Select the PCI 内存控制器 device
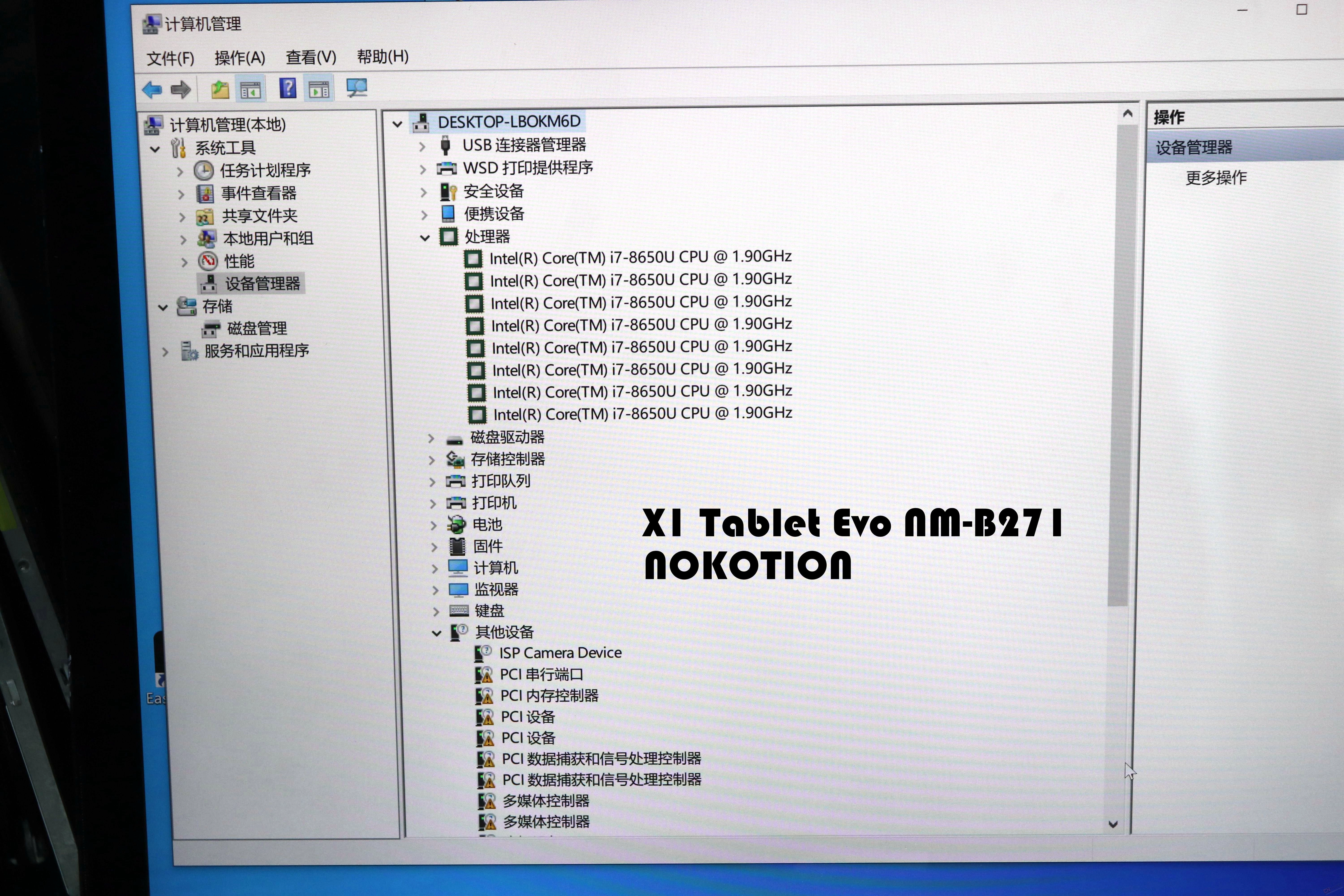The width and height of the screenshot is (1344, 896). pyautogui.click(x=549, y=696)
